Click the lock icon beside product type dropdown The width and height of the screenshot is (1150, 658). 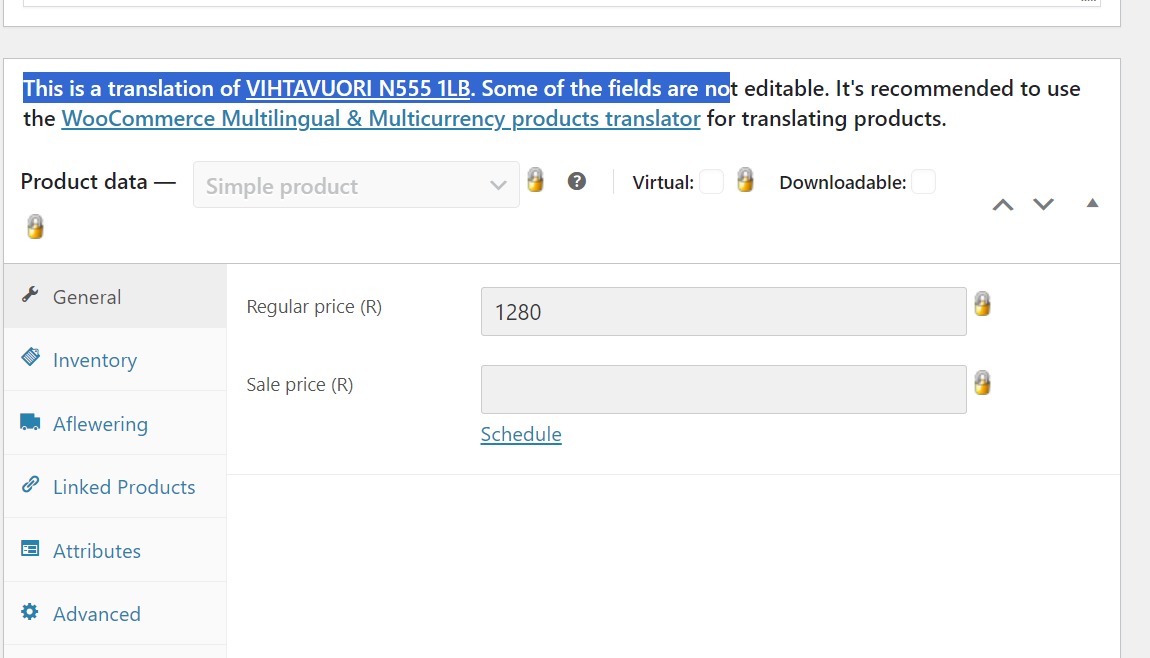[535, 180]
